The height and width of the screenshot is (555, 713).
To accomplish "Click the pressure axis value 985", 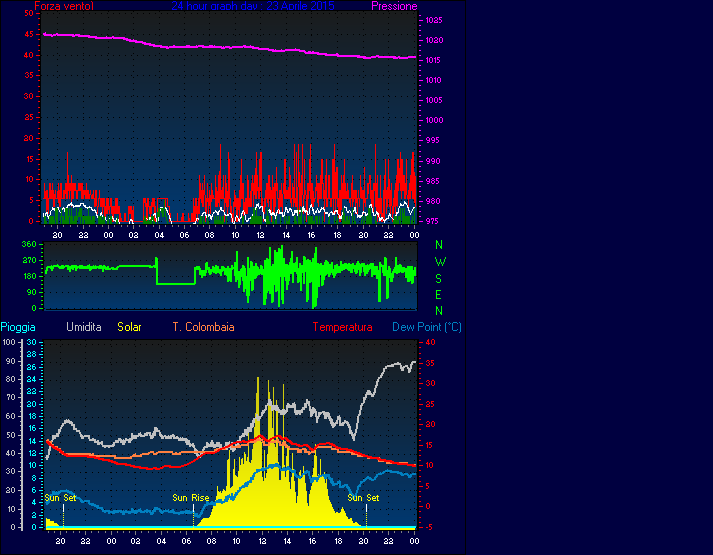I will (x=432, y=181).
